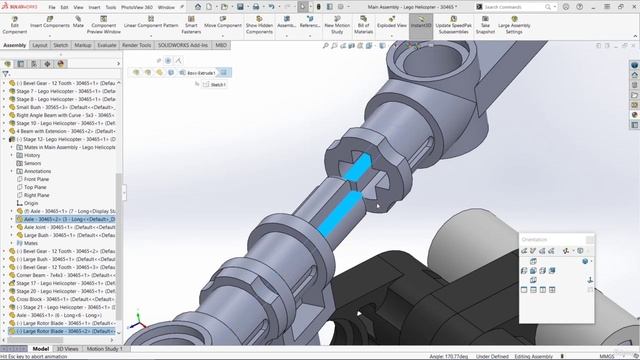640x360 pixels.
Task: Click the Take Snapshot tool
Action: click(485, 25)
